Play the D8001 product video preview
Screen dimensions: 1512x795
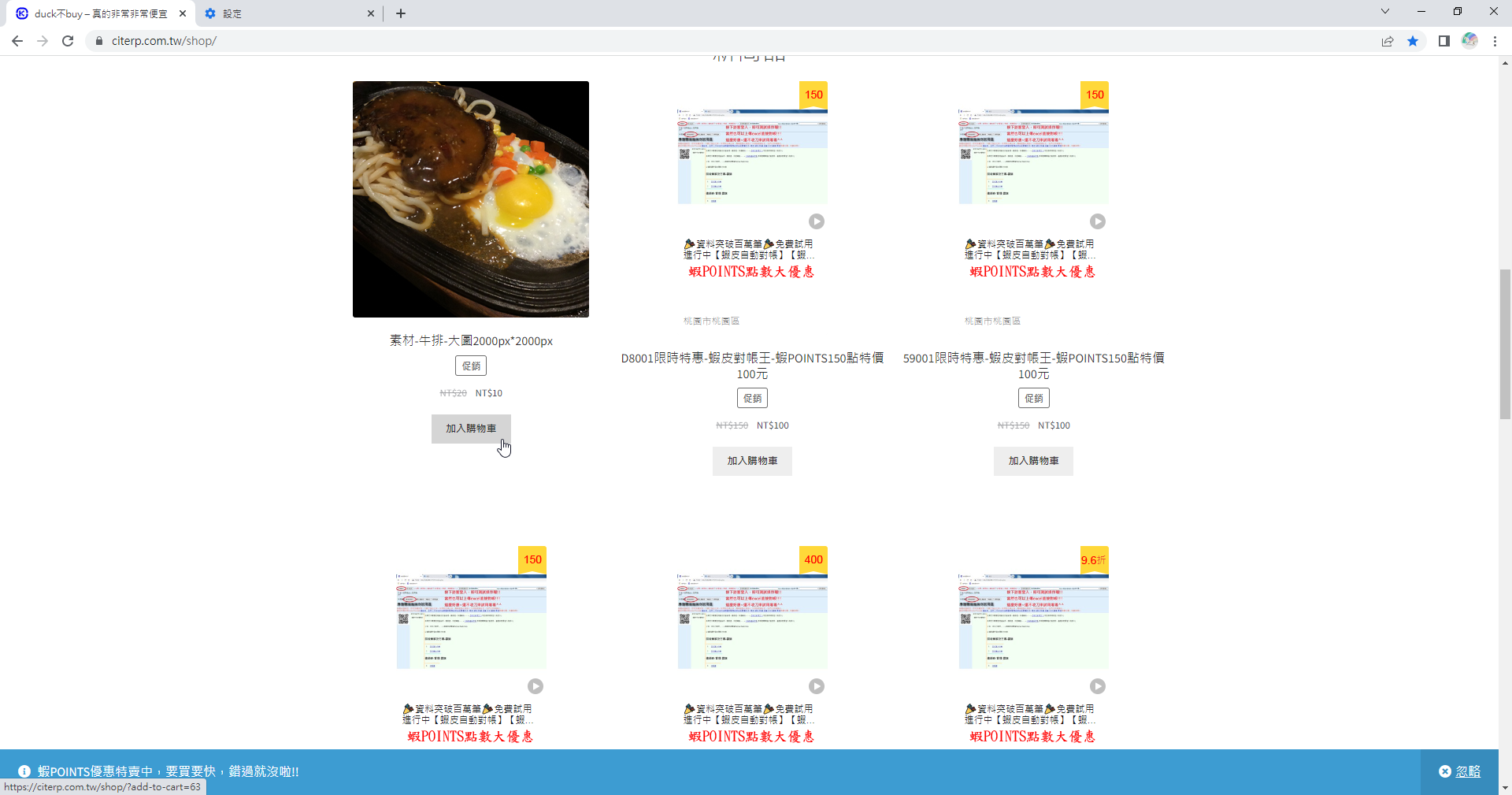817,221
